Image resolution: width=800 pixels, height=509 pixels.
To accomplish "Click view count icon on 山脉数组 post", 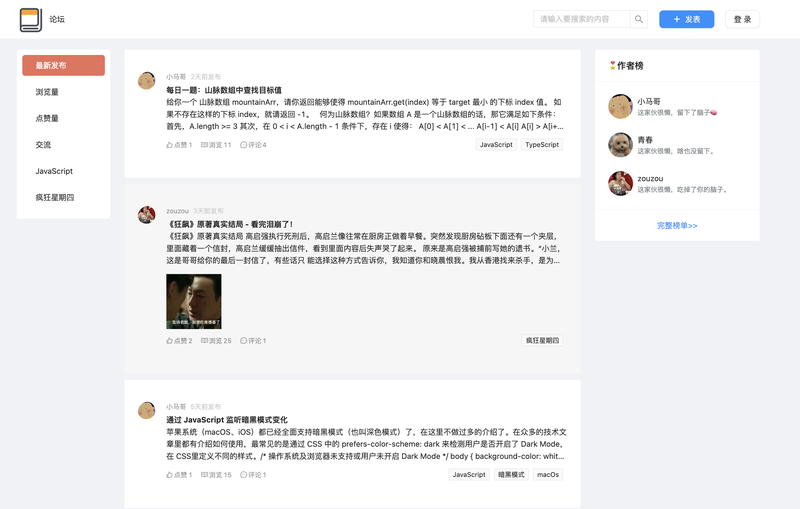I will [x=204, y=145].
